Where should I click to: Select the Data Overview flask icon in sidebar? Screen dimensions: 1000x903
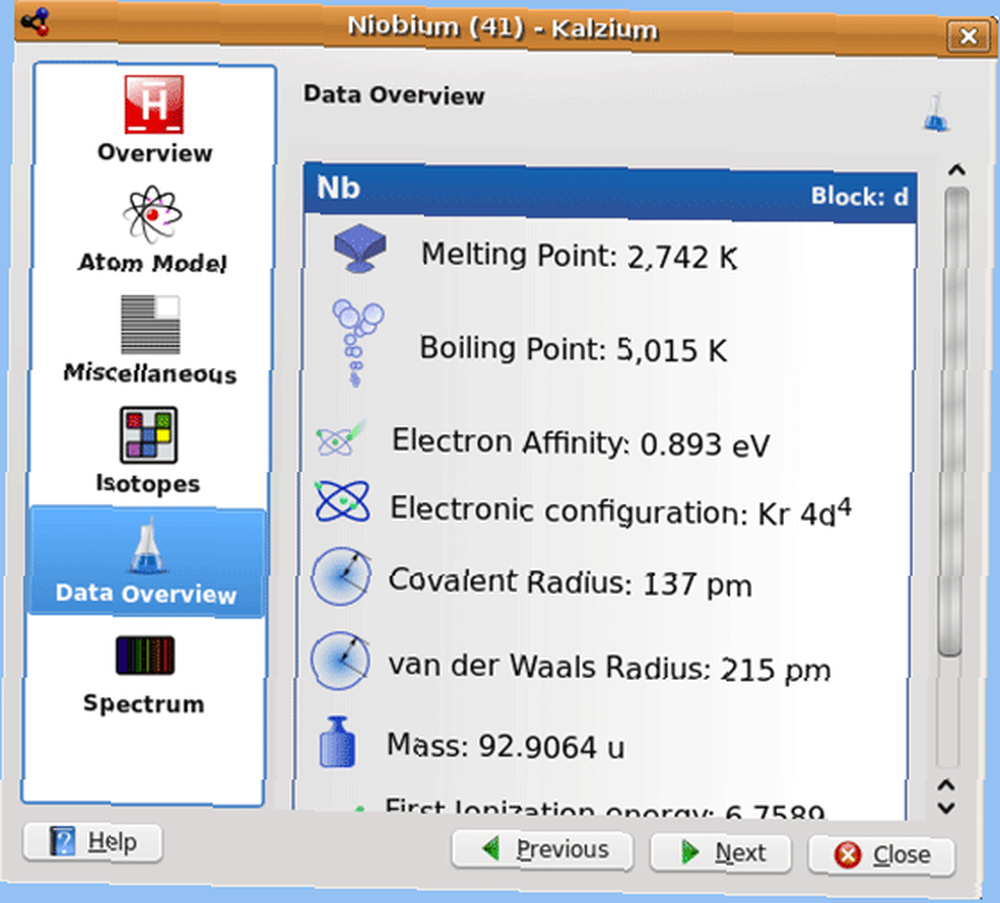point(147,545)
